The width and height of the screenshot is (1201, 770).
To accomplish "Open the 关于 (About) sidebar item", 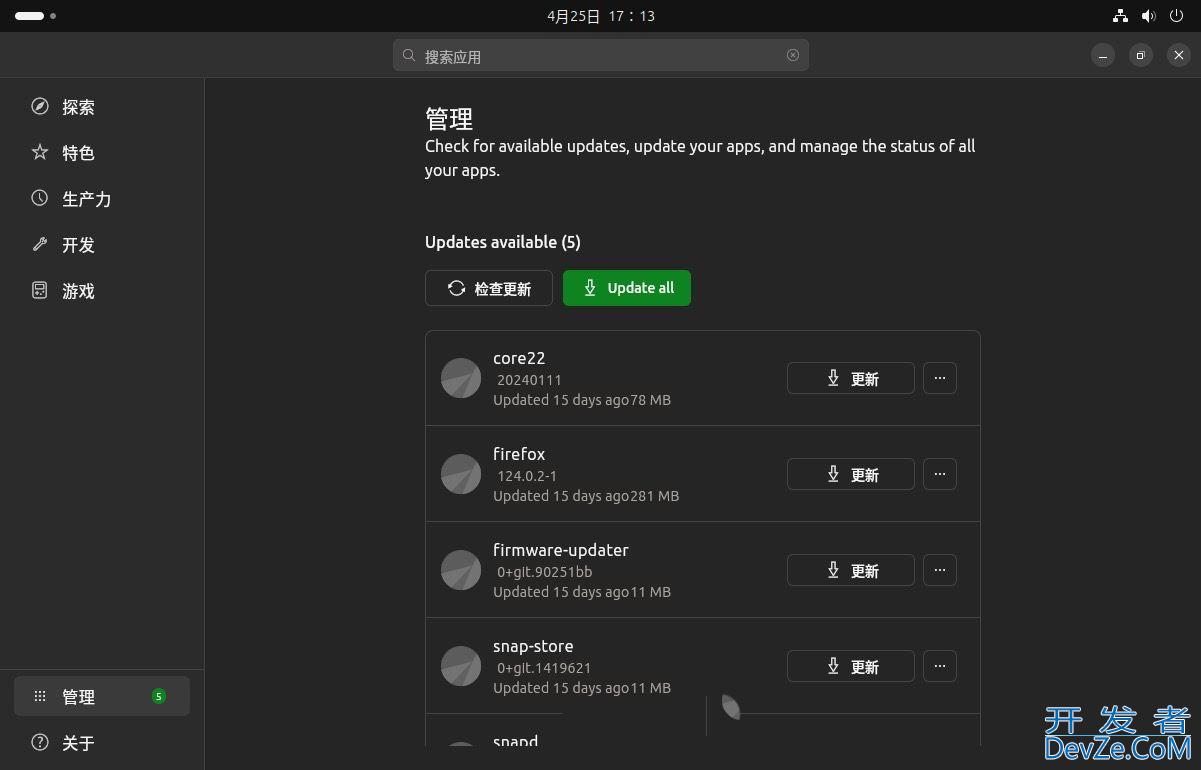I will coord(102,742).
